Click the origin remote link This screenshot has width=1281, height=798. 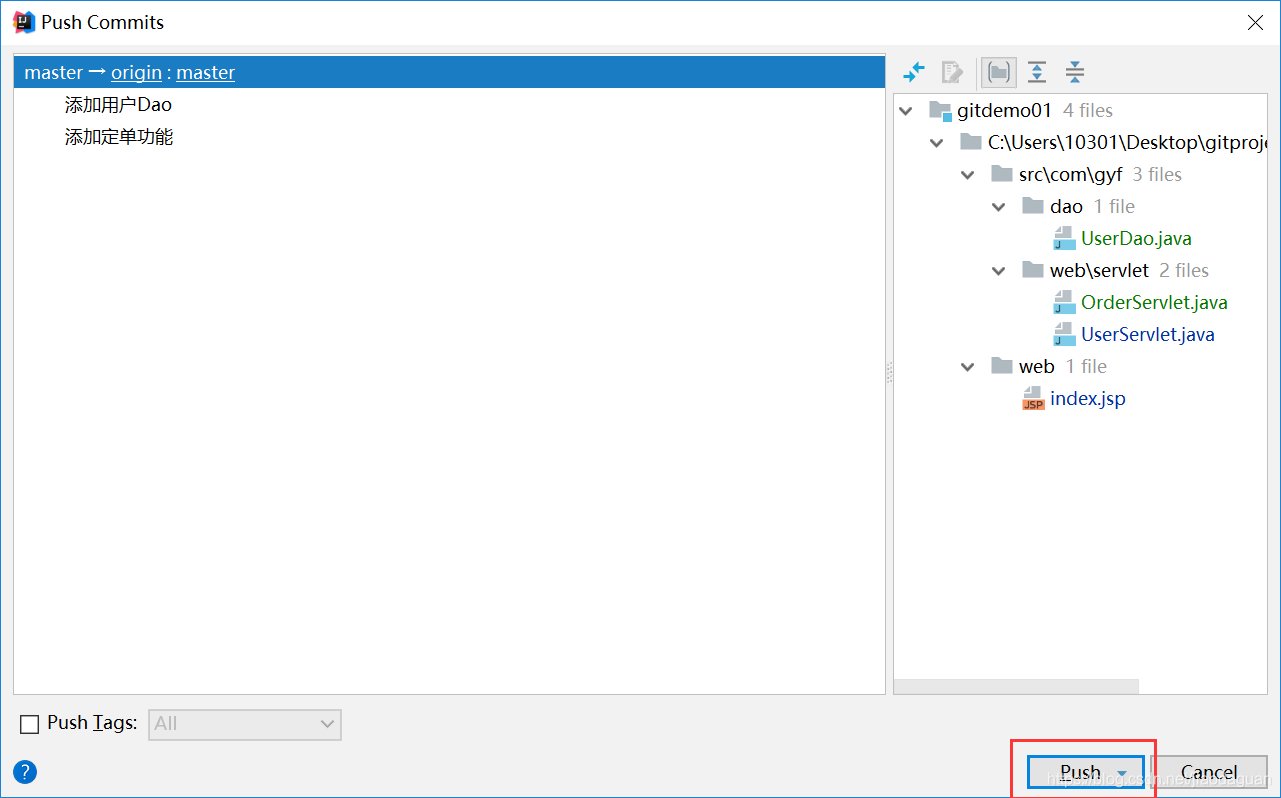[x=136, y=73]
